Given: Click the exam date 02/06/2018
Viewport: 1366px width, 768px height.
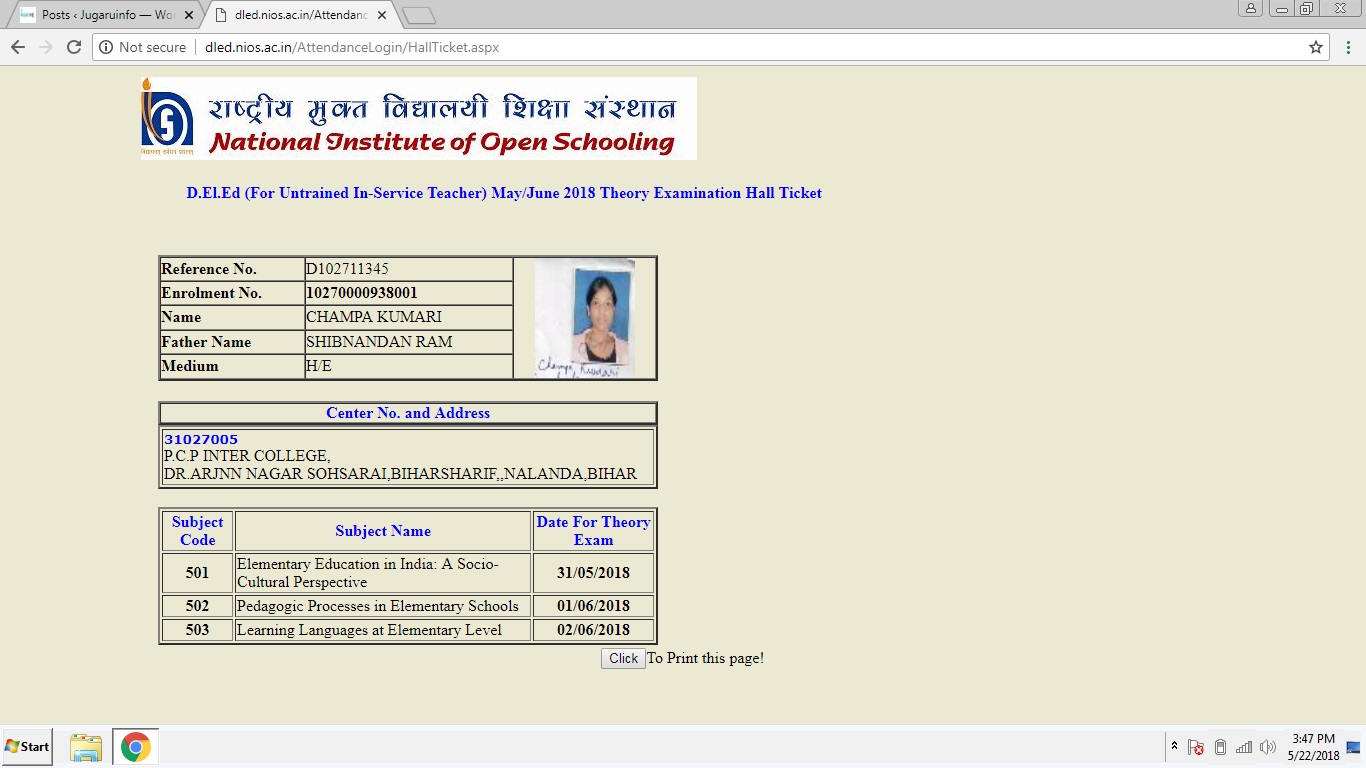Looking at the screenshot, I should (593, 630).
